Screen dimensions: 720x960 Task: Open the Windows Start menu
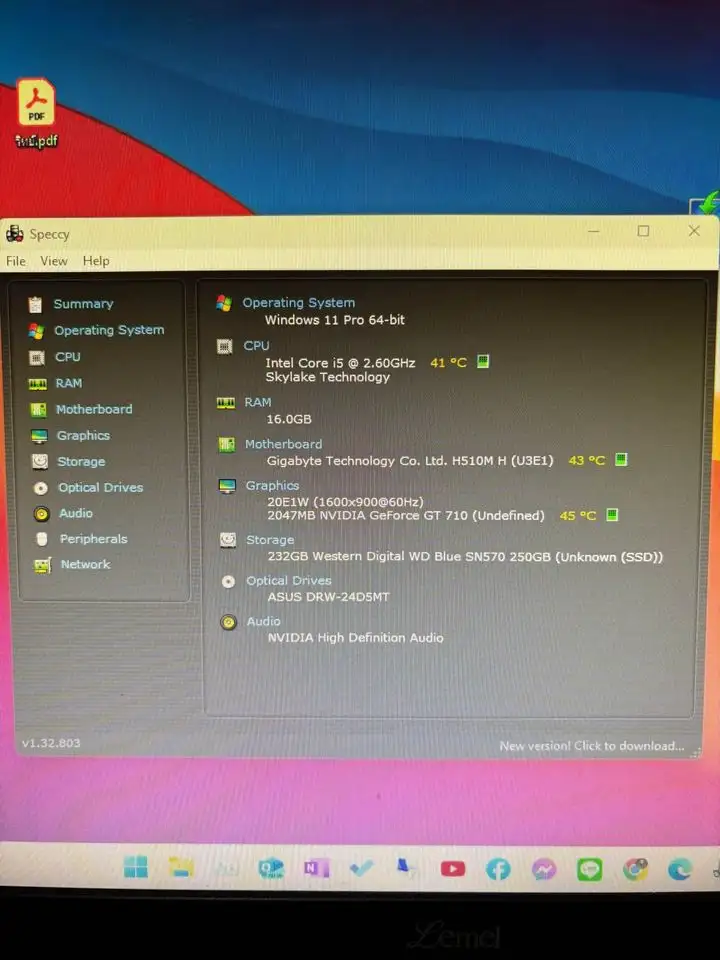[x=136, y=867]
